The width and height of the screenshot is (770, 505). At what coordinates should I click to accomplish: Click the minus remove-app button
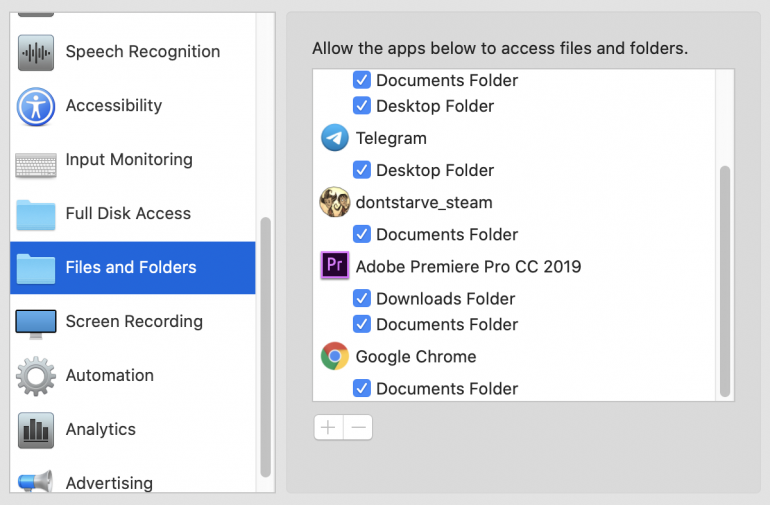pyautogui.click(x=358, y=427)
